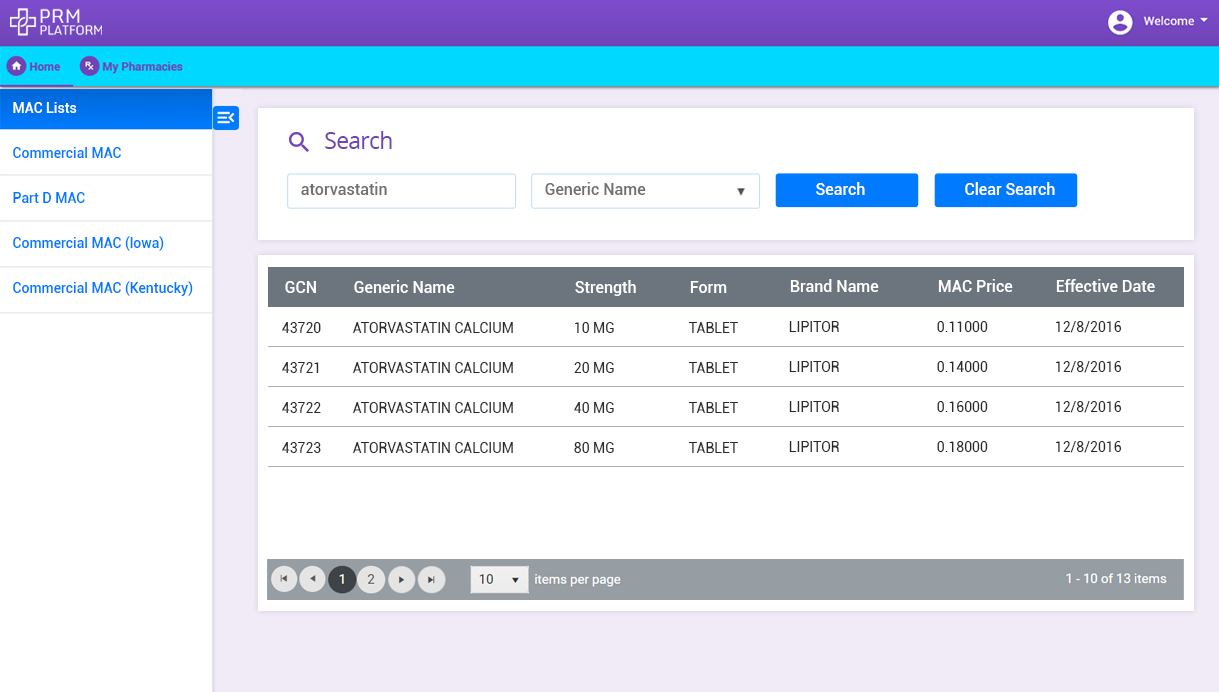Go to previous page of results
The image size is (1219, 692).
click(313, 579)
